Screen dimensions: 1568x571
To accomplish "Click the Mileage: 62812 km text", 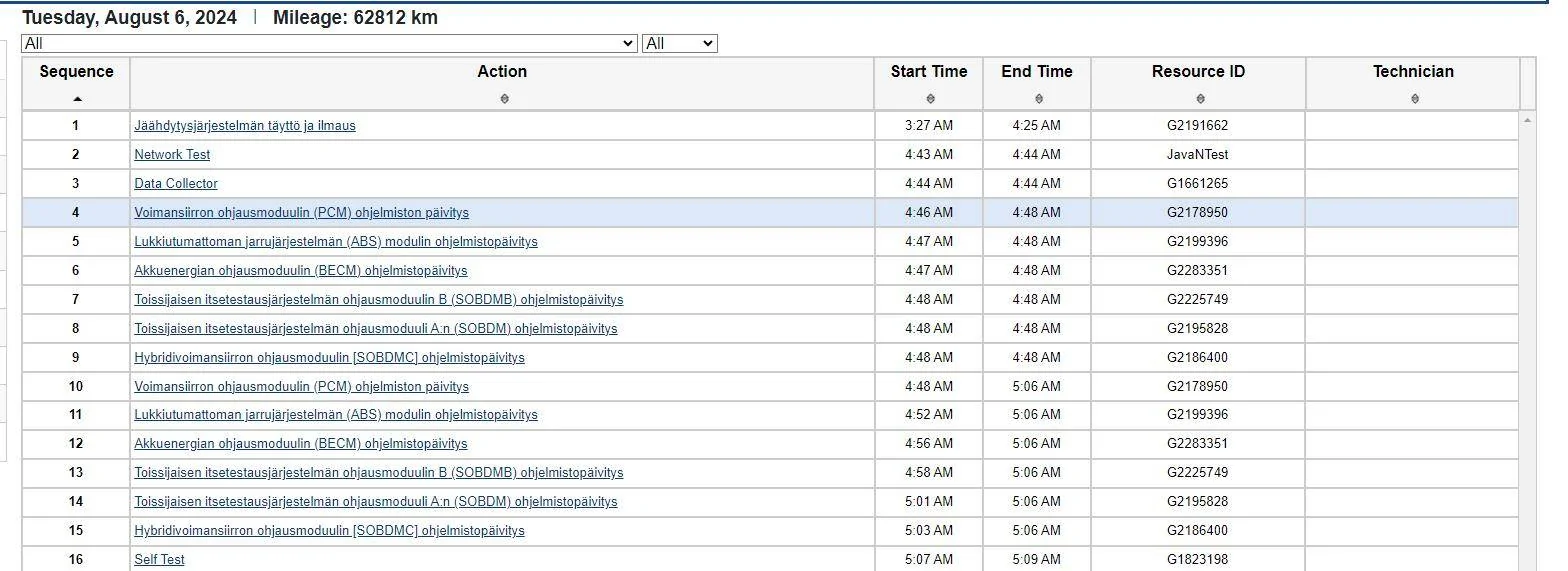I will pos(355,18).
